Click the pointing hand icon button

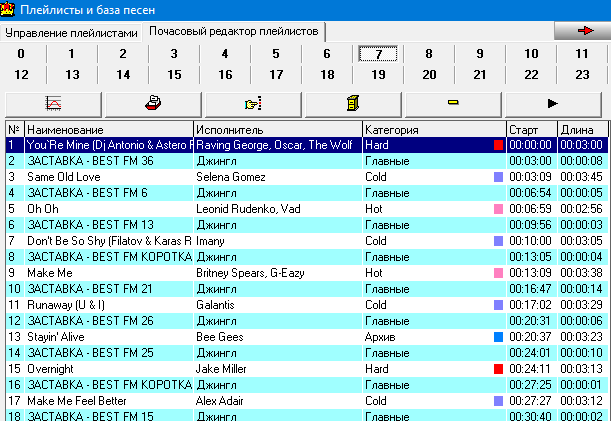(x=253, y=104)
